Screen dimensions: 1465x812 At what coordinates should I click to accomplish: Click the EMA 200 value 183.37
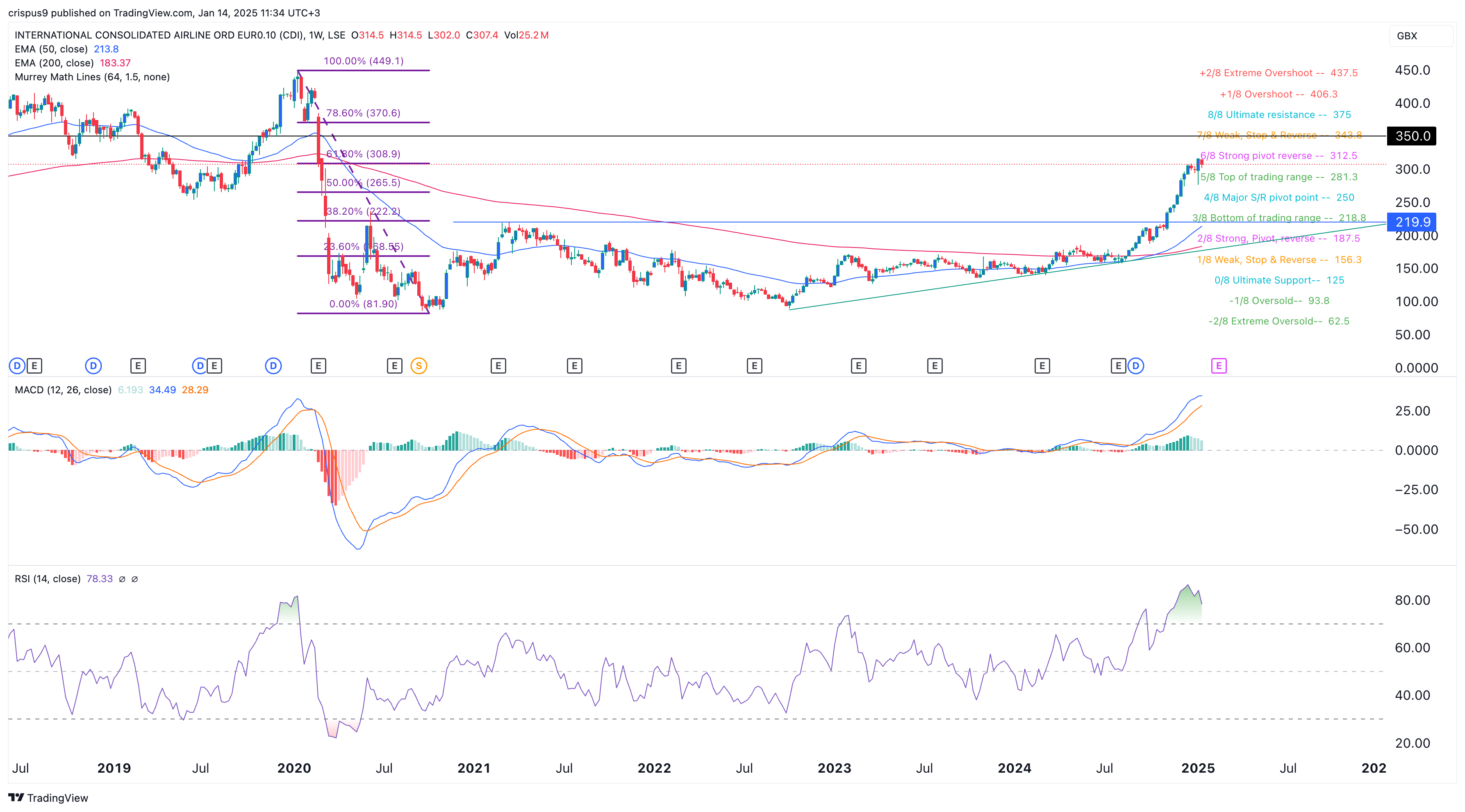point(116,63)
